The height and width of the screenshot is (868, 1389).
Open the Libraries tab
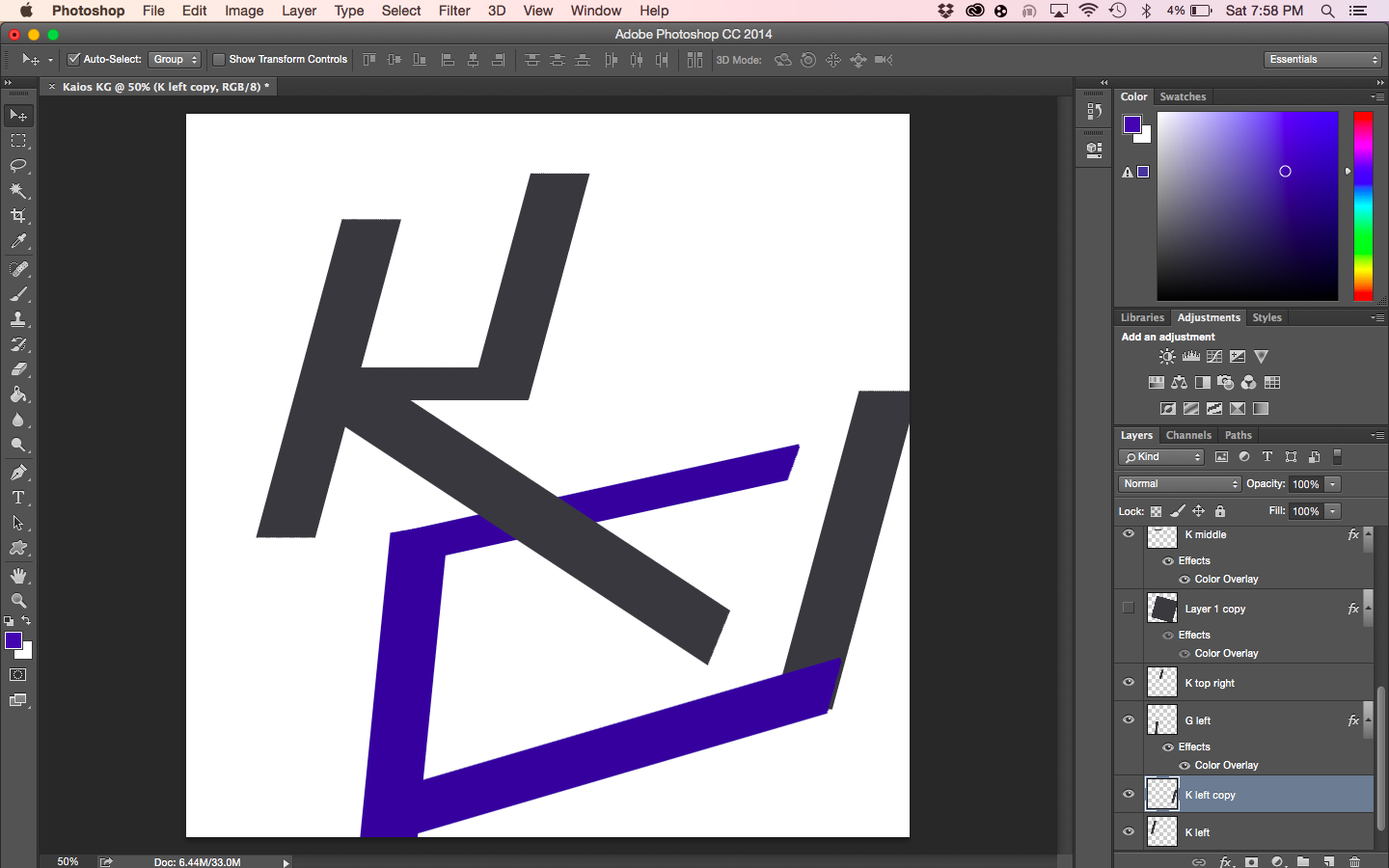pyautogui.click(x=1142, y=317)
